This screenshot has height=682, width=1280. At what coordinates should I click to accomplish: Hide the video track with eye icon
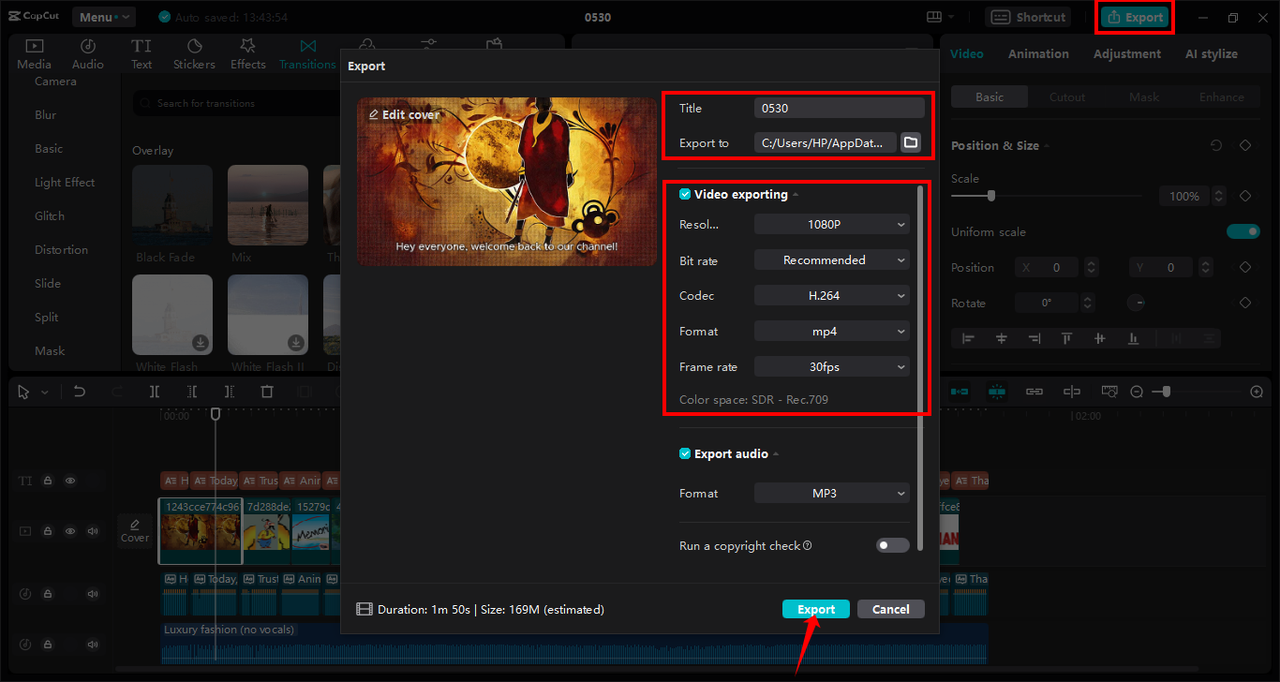pyautogui.click(x=70, y=531)
